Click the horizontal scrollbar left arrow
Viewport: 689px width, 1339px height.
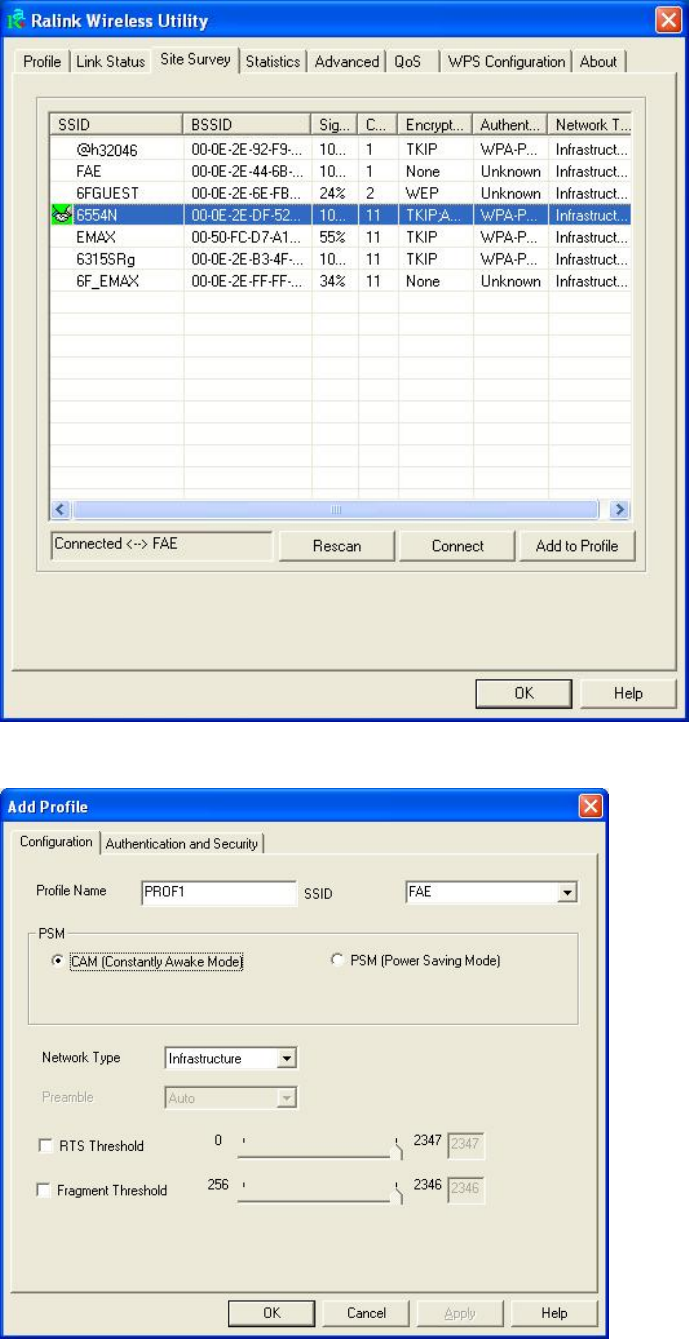[59, 509]
